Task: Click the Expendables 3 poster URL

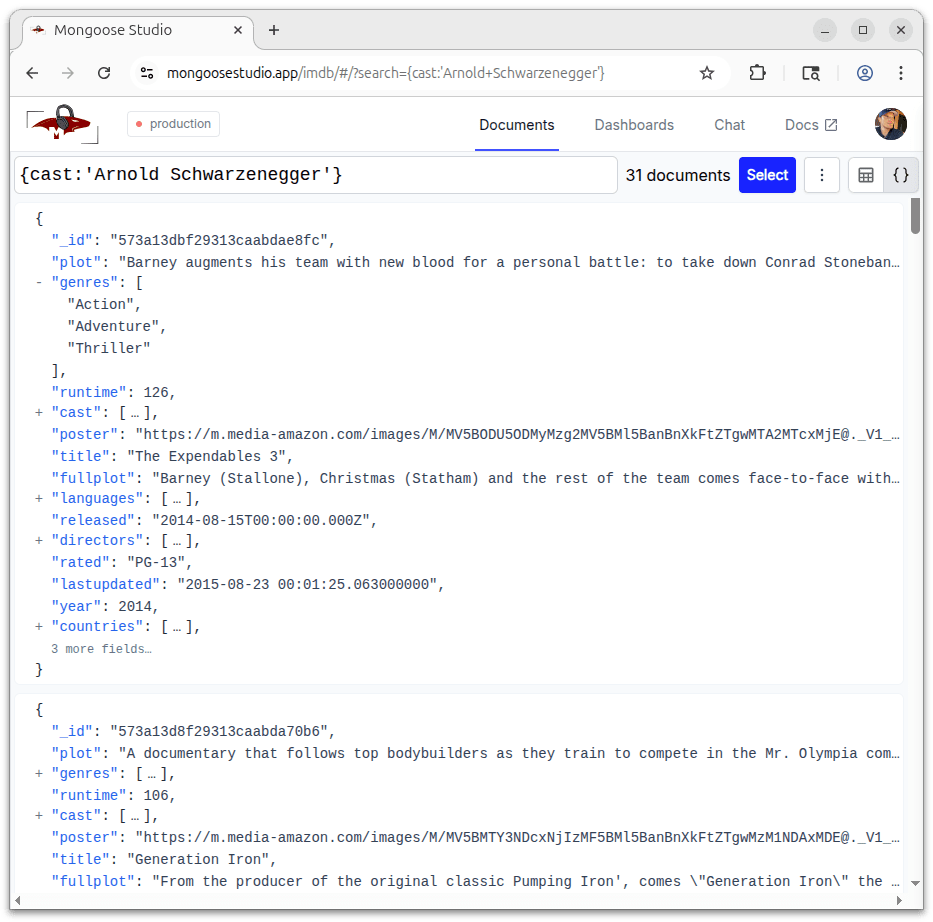Action: tap(517, 435)
